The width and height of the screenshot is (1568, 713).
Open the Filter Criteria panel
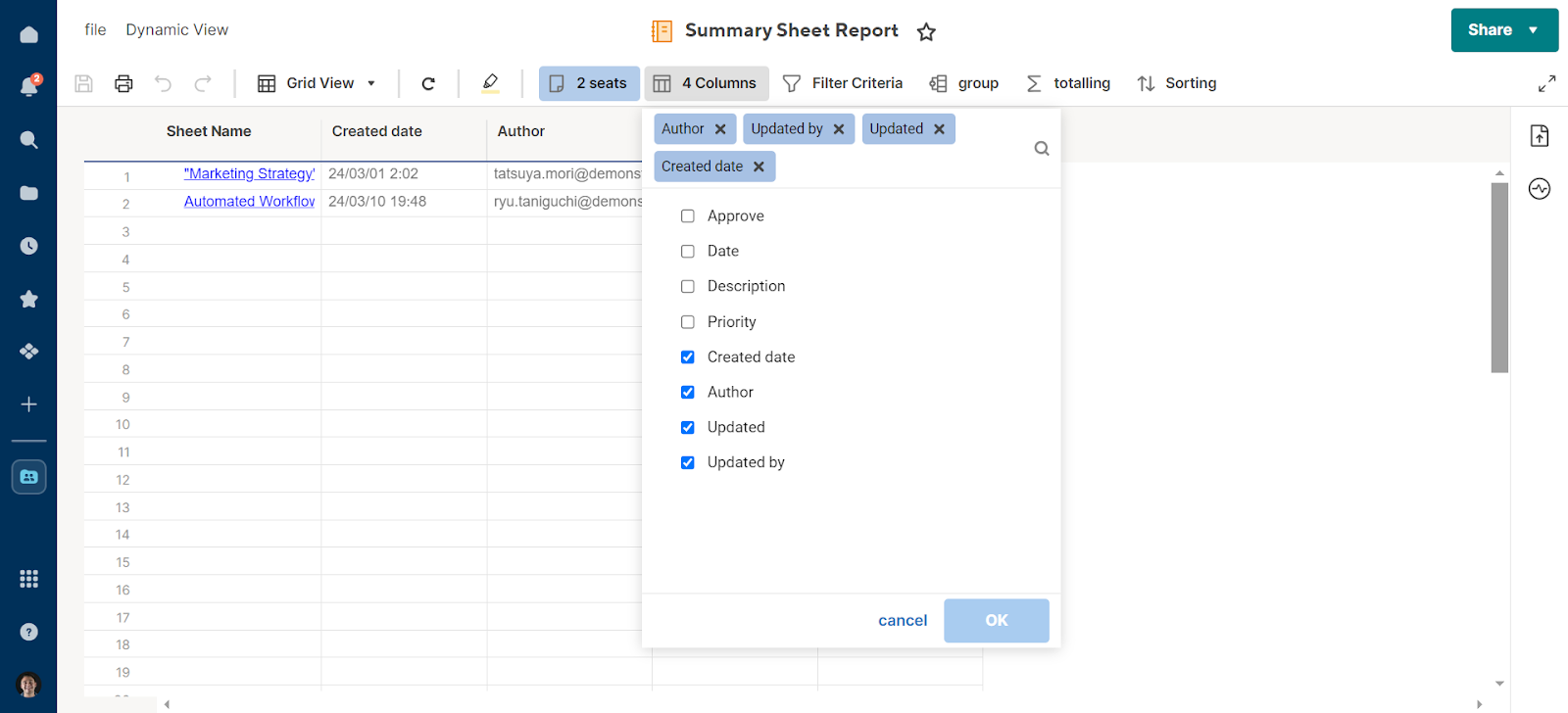(843, 83)
